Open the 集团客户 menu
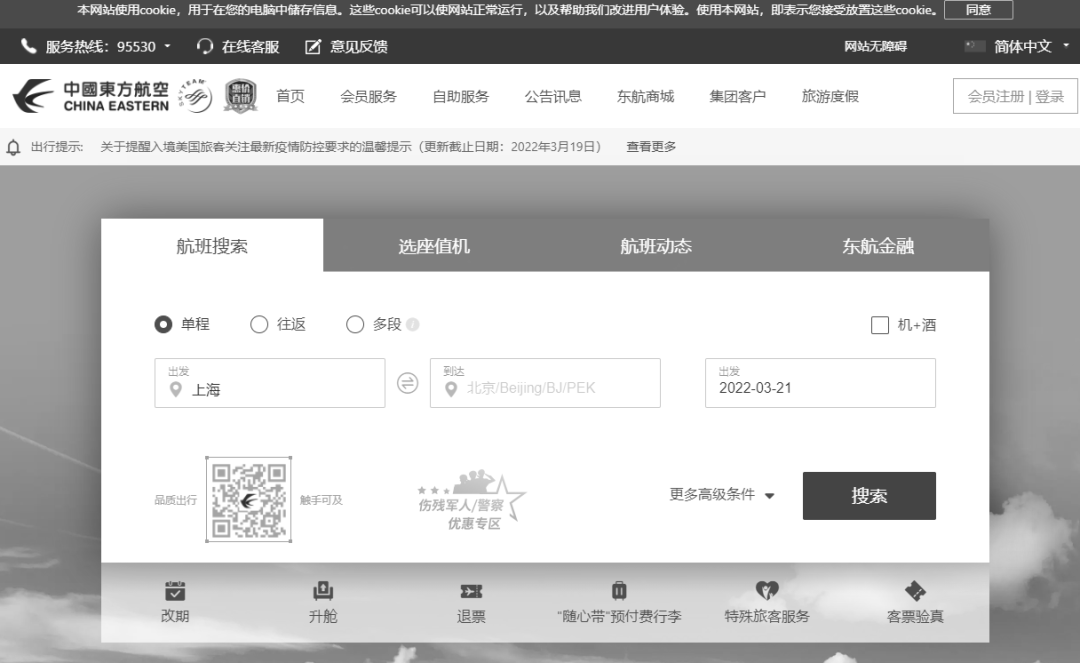 pos(738,96)
